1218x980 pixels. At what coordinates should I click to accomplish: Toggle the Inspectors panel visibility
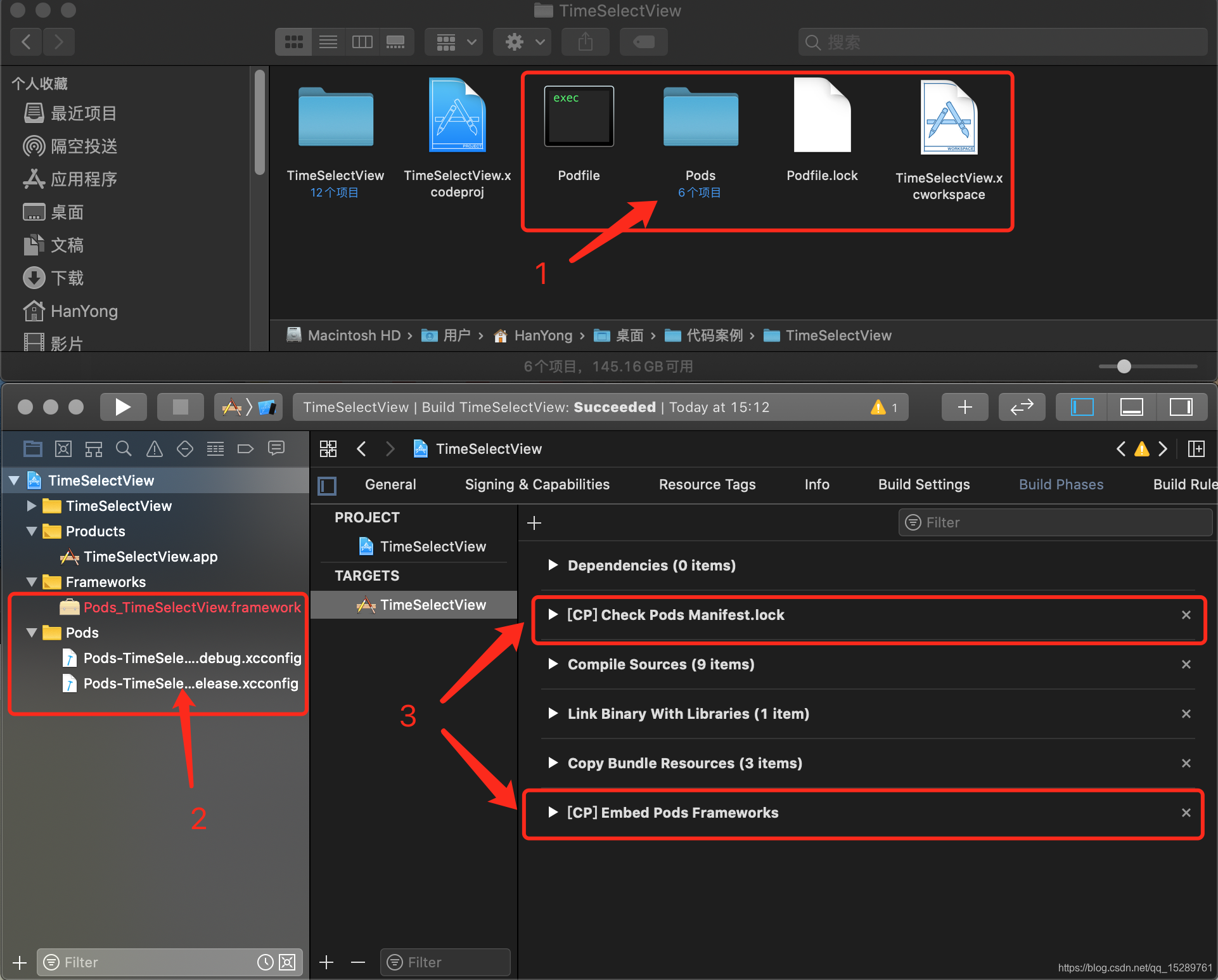click(x=1180, y=407)
